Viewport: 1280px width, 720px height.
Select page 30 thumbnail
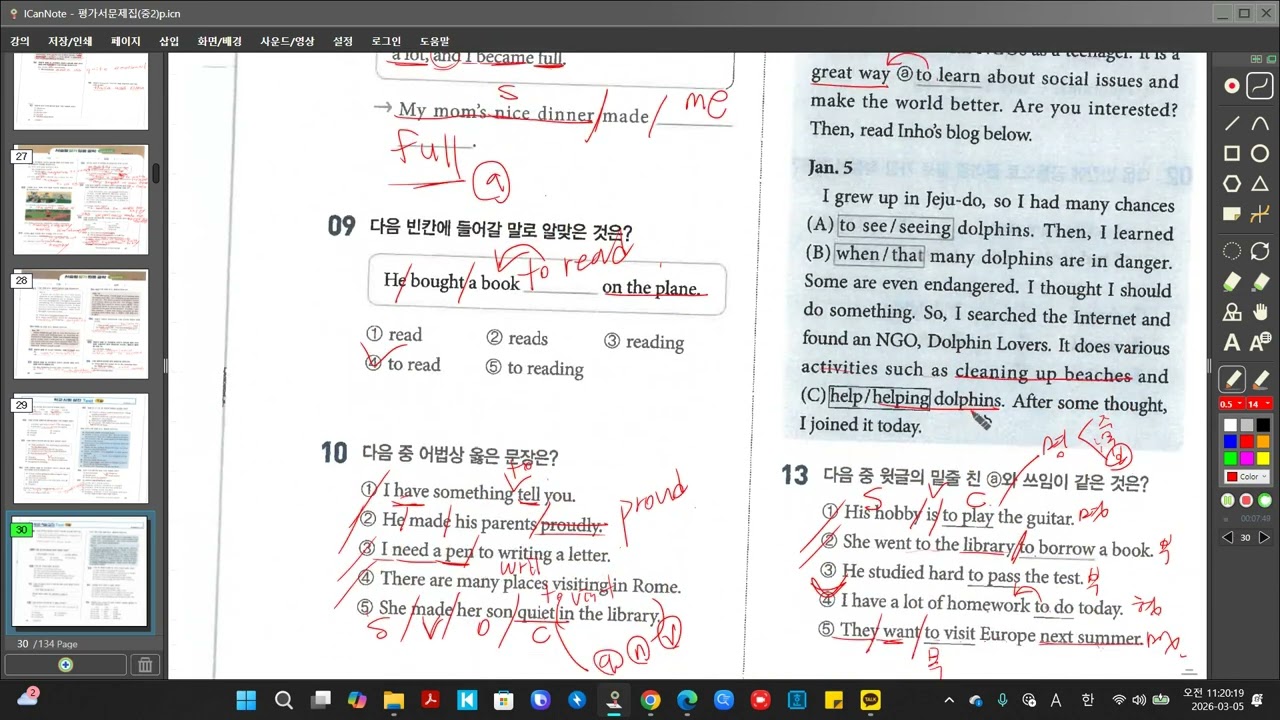[80, 573]
